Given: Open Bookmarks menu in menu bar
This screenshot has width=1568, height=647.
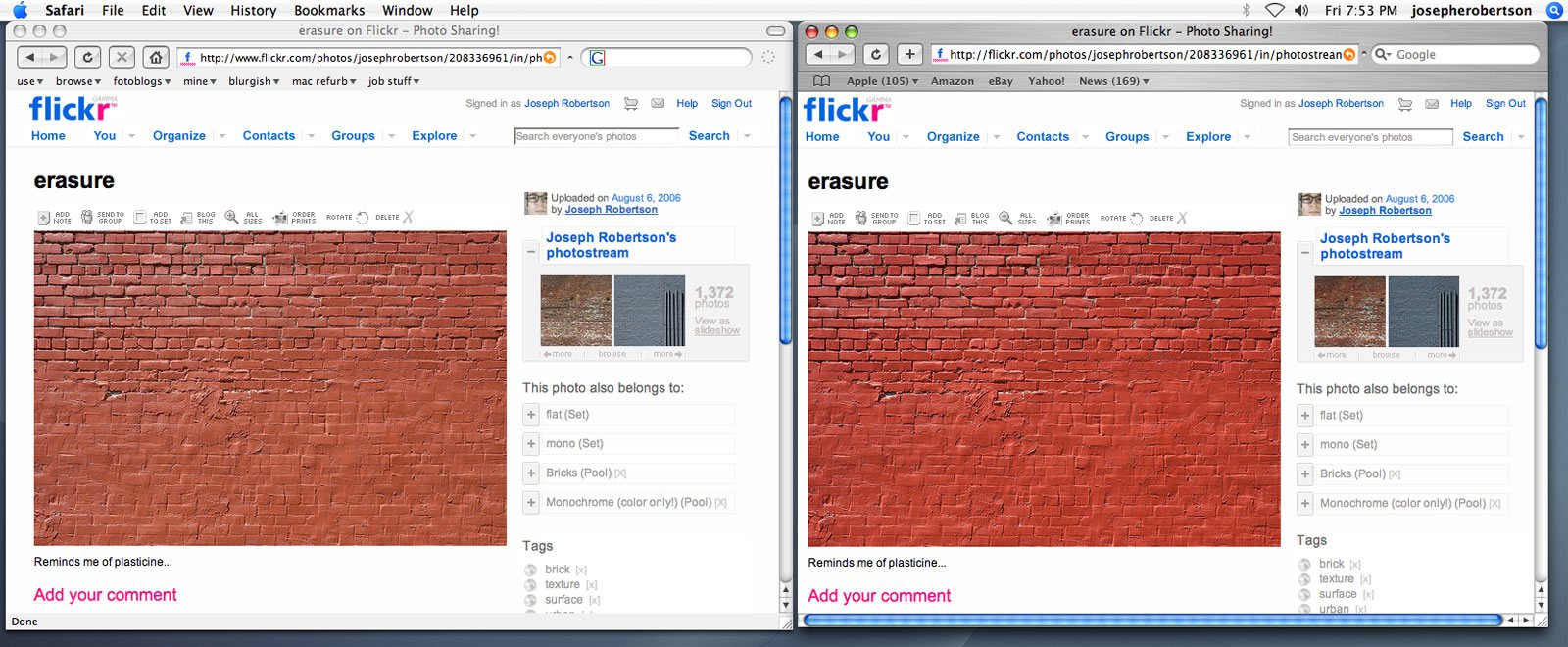Looking at the screenshot, I should pos(329,10).
